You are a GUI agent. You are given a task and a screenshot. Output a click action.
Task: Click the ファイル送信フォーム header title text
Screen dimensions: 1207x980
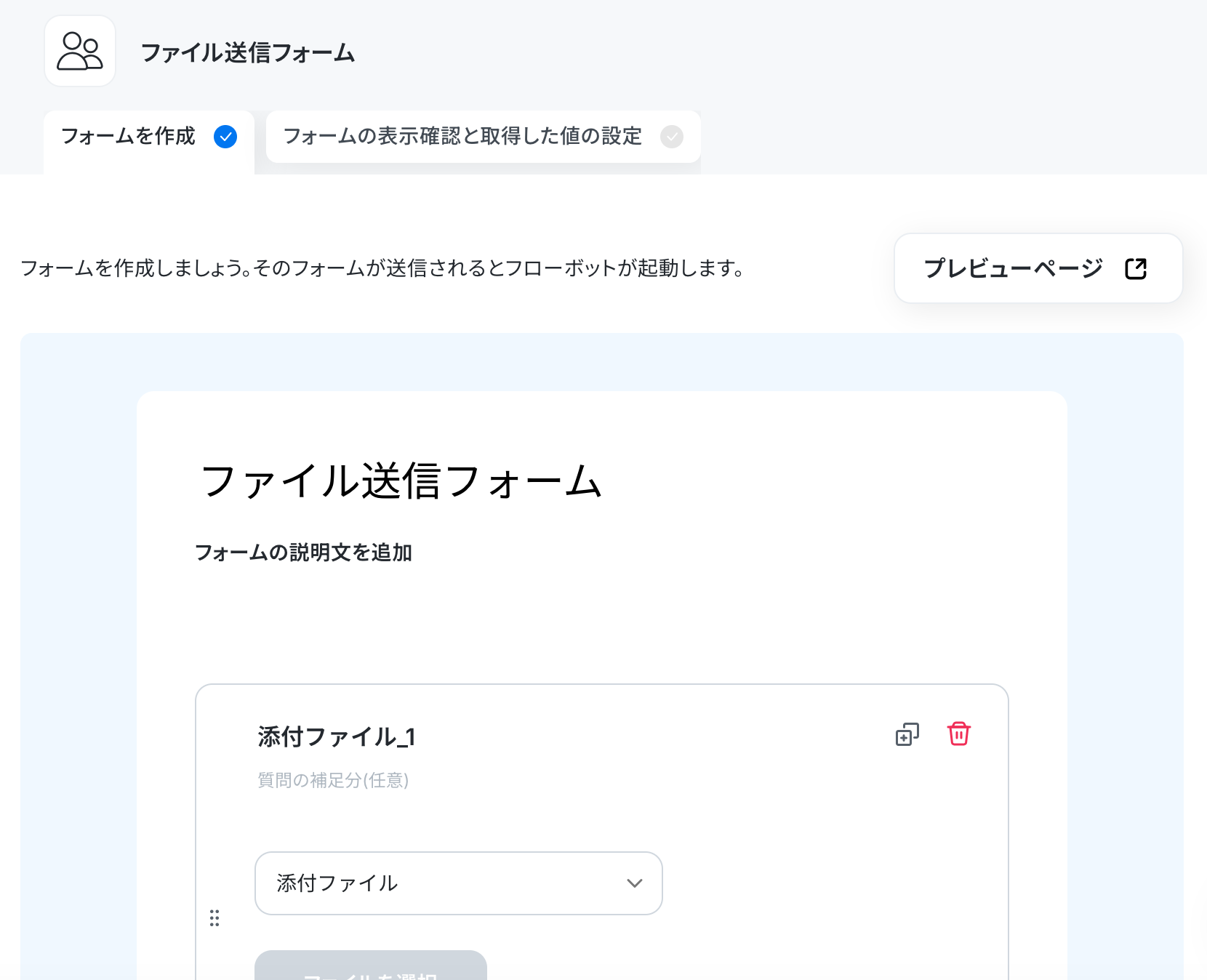(x=247, y=53)
